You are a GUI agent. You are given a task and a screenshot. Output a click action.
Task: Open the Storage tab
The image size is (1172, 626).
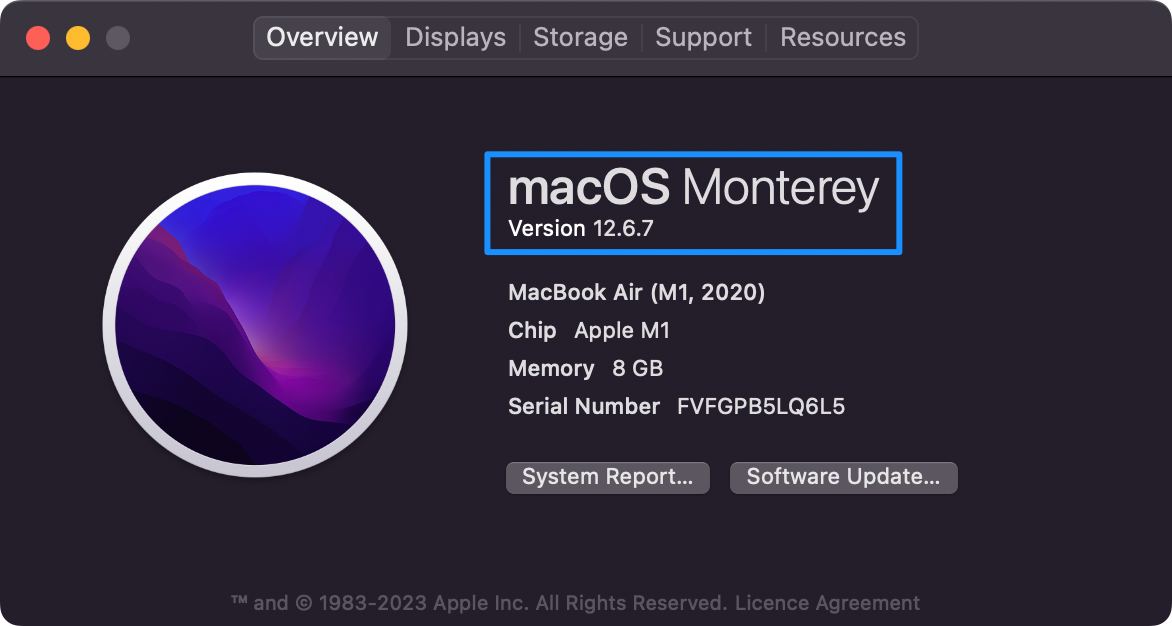(580, 37)
